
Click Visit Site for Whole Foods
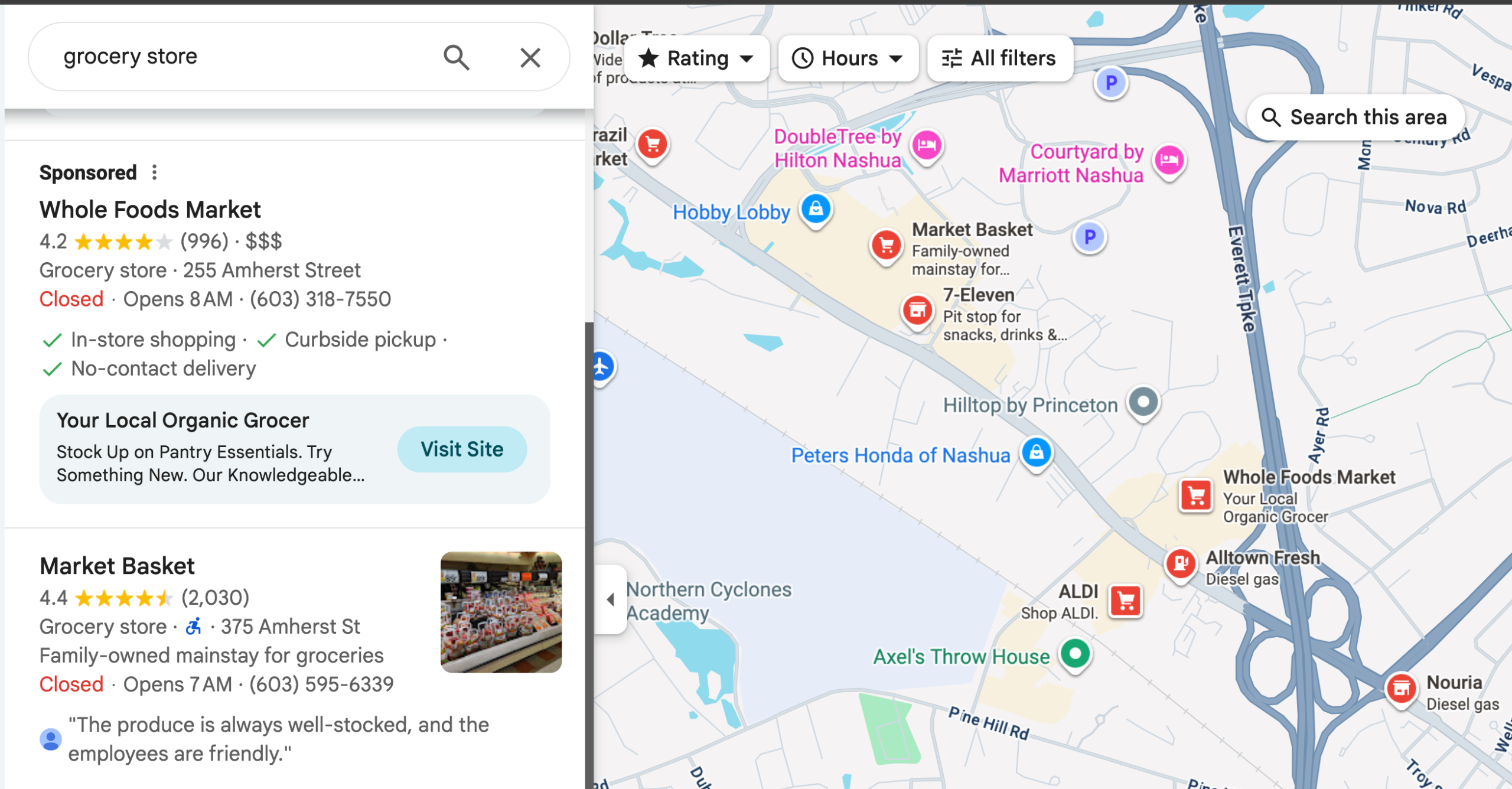pyautogui.click(x=462, y=449)
